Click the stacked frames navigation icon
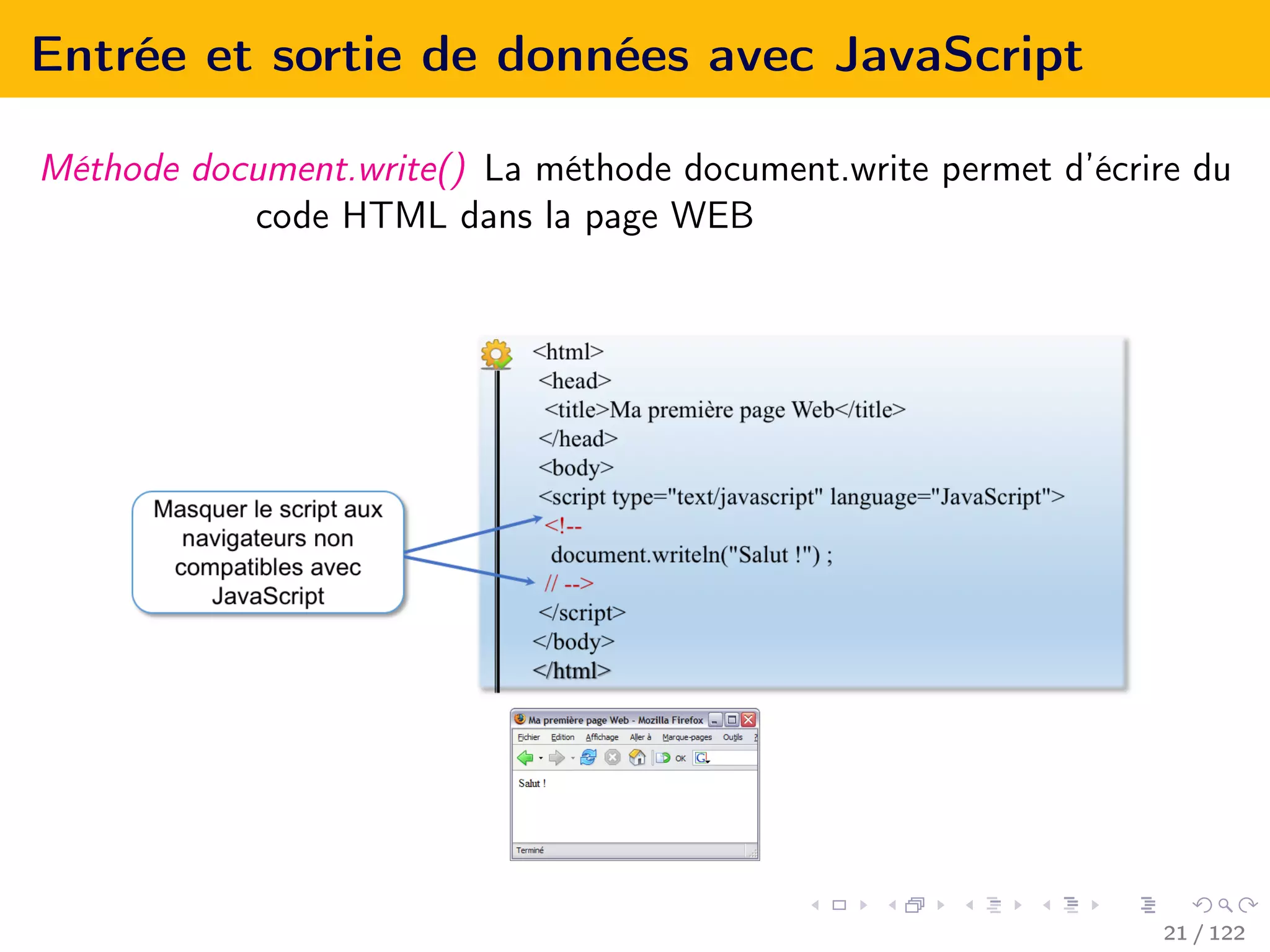Screen dimensions: 1270x952 [915, 905]
